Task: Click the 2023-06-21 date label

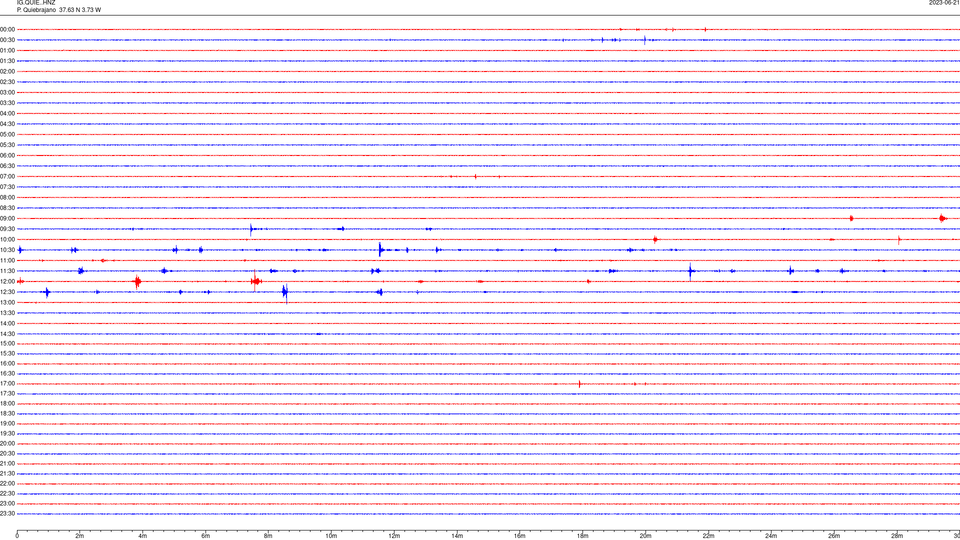Action: tap(944, 3)
